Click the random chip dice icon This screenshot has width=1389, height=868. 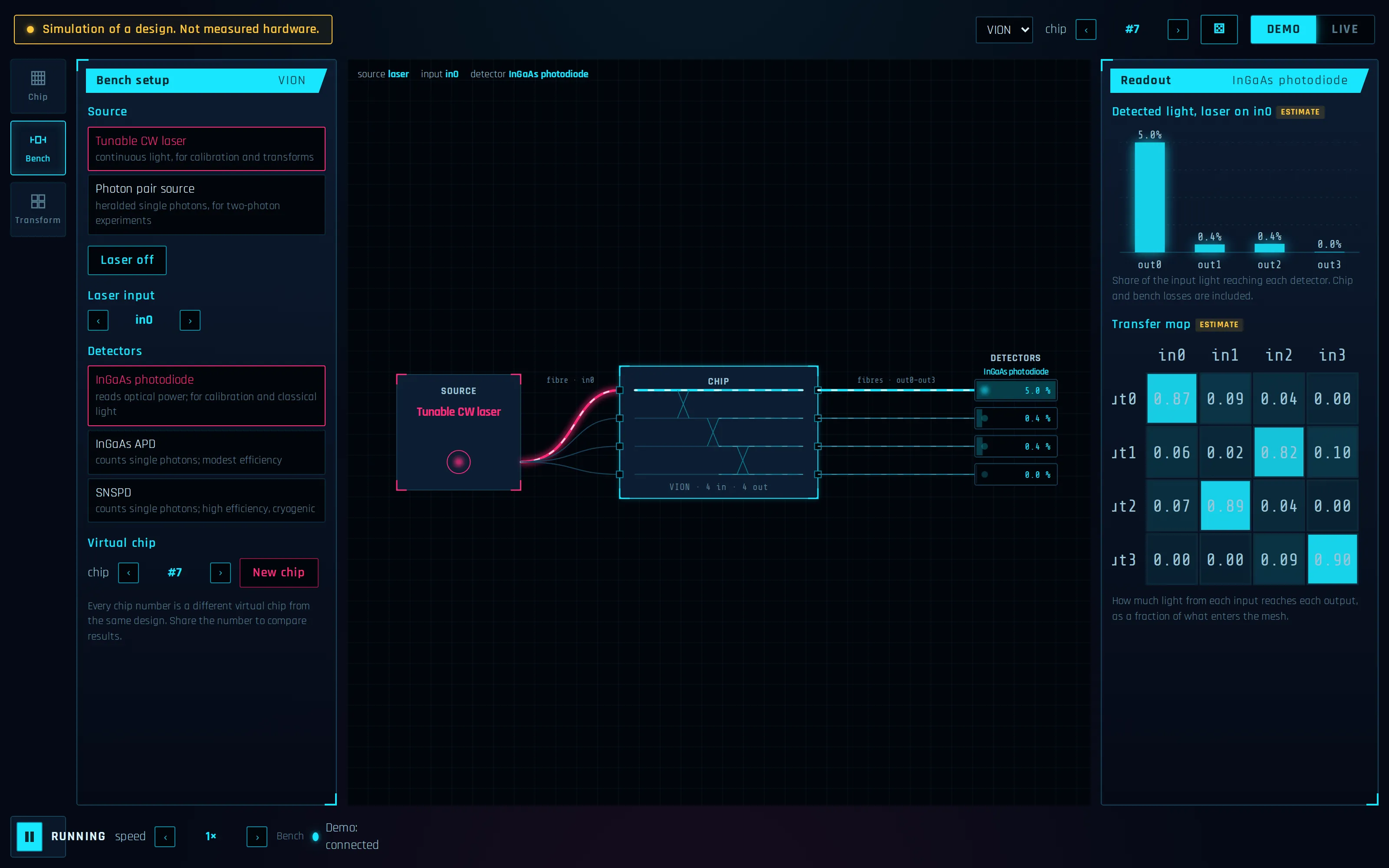click(1219, 29)
